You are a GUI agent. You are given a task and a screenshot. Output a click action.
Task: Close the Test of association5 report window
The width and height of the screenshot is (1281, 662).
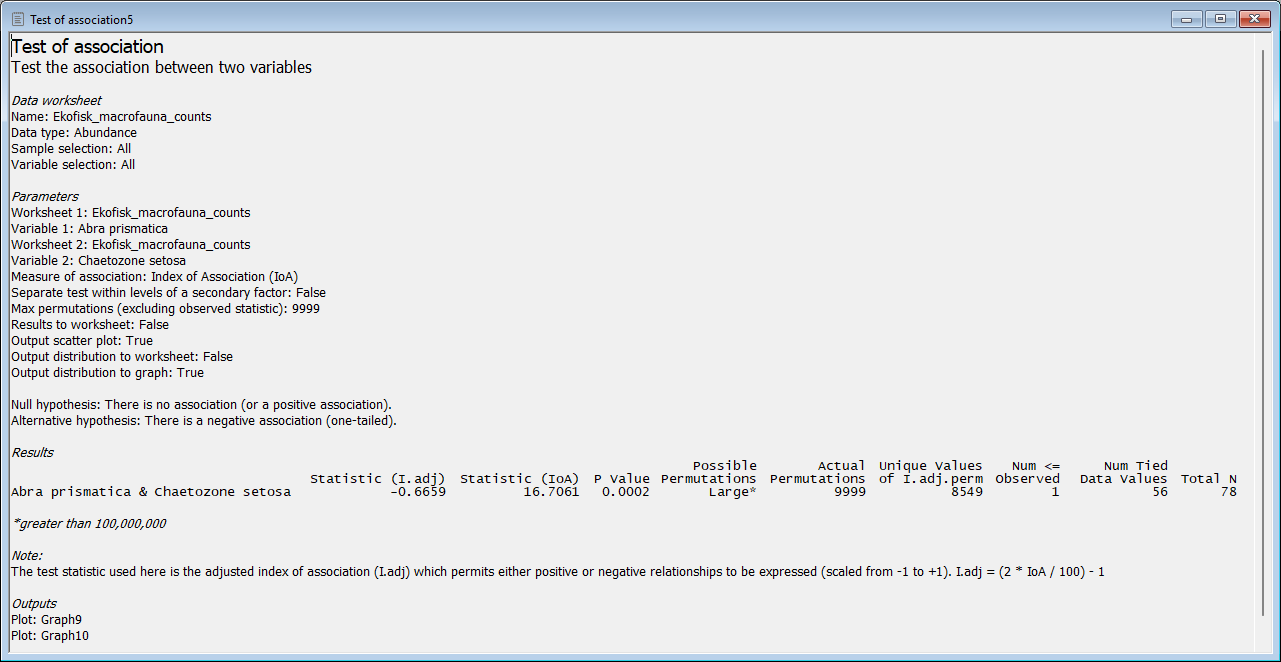coord(1254,18)
